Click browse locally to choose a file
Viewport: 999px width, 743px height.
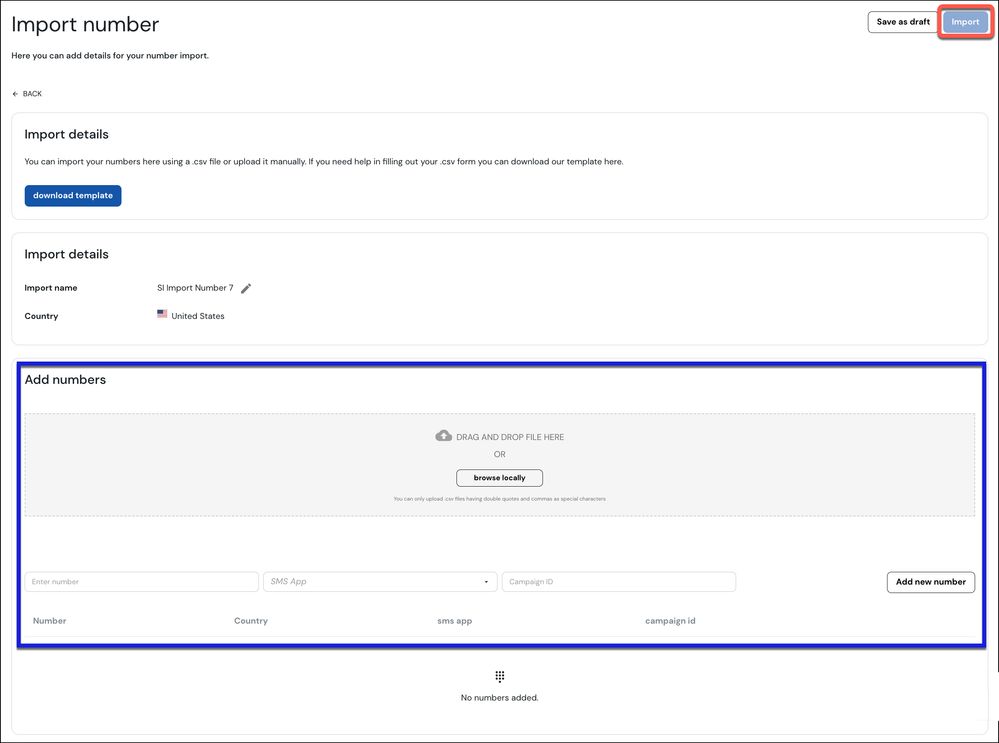click(x=500, y=478)
